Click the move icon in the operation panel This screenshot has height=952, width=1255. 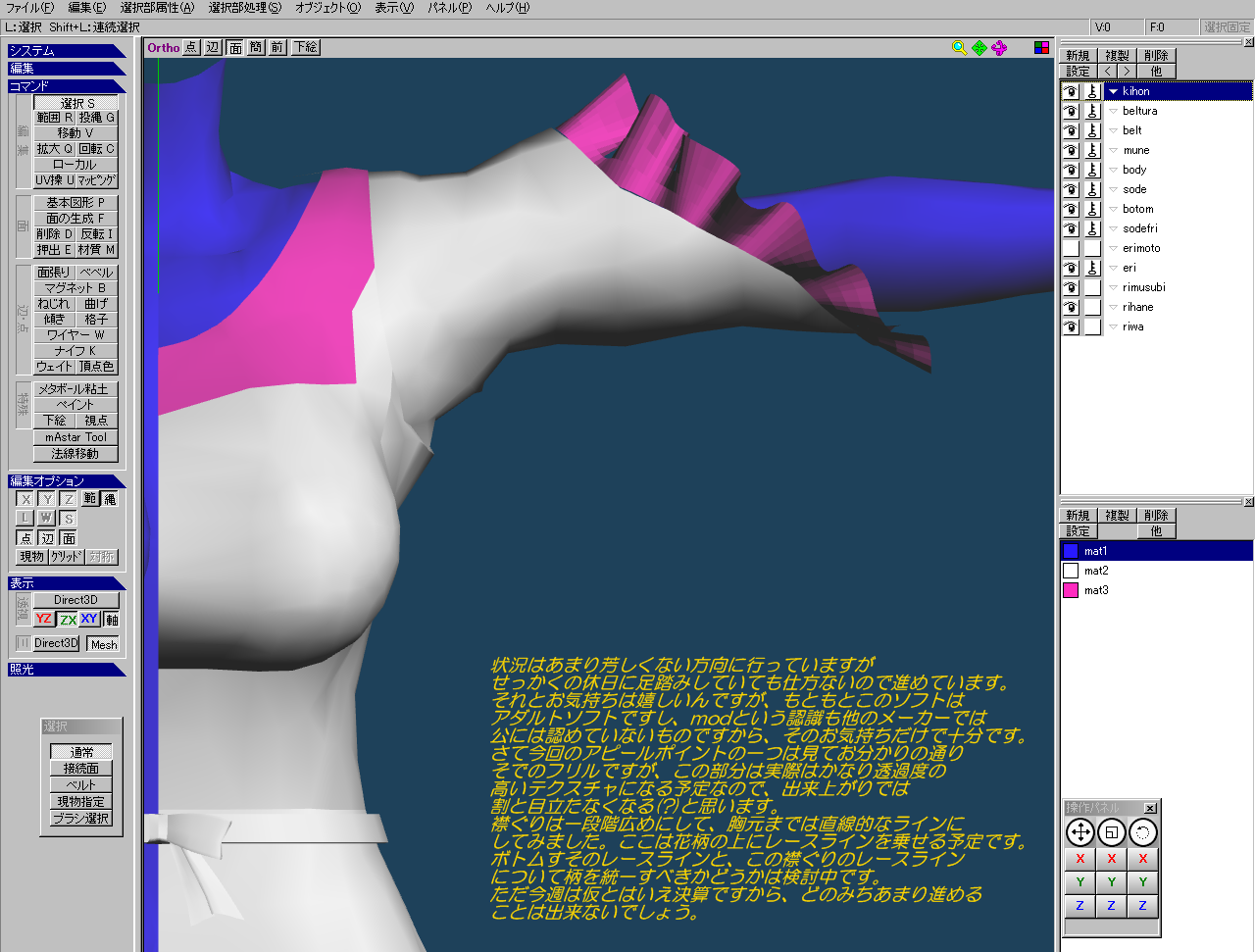tap(1079, 832)
